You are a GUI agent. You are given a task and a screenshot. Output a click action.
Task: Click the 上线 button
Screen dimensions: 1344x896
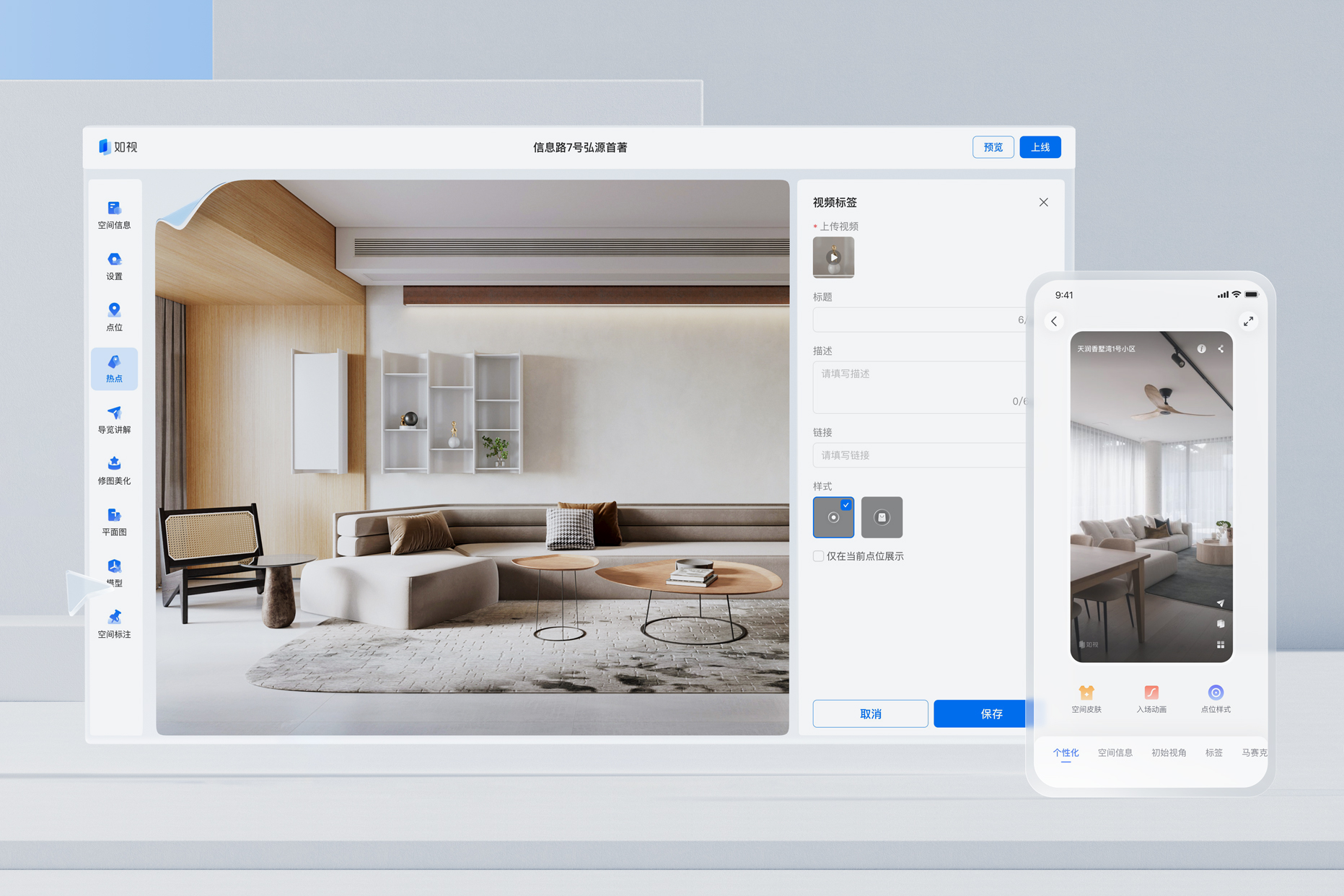(x=1040, y=147)
